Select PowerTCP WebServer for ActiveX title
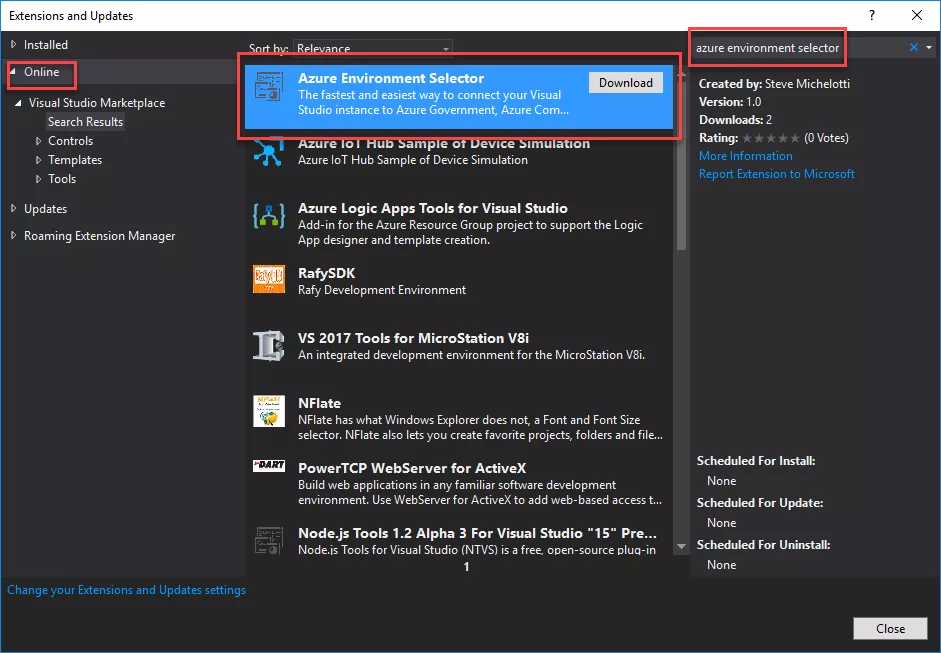The width and height of the screenshot is (941, 653). coord(412,468)
